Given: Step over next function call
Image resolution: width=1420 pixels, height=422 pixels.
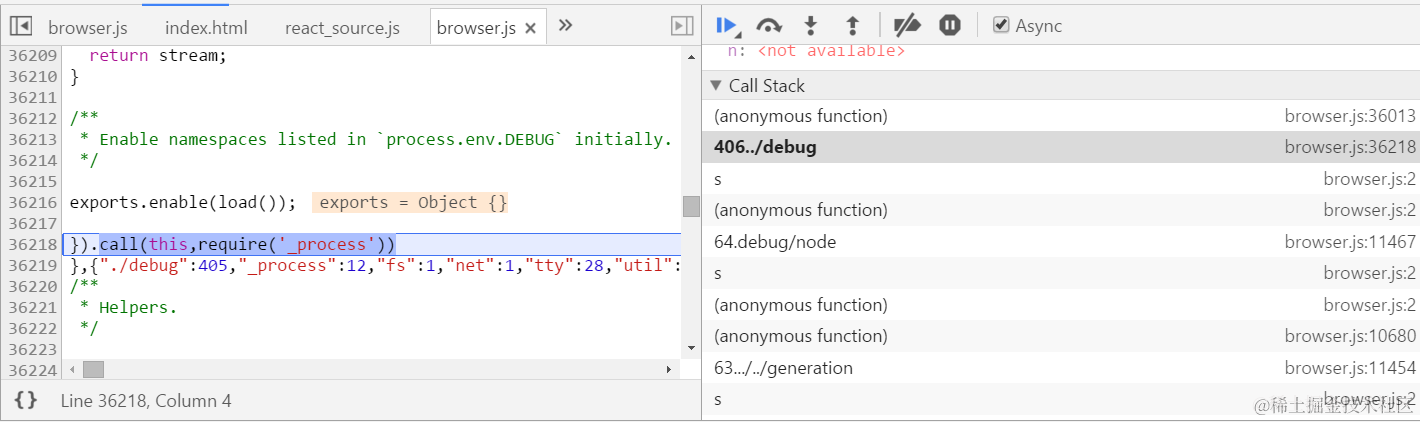Looking at the screenshot, I should click(x=768, y=26).
